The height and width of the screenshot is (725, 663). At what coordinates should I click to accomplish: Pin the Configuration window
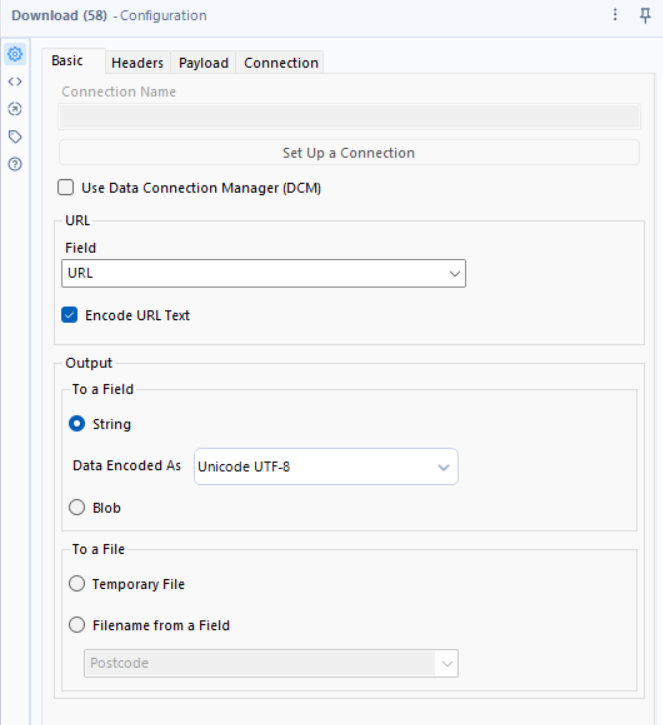click(x=645, y=15)
